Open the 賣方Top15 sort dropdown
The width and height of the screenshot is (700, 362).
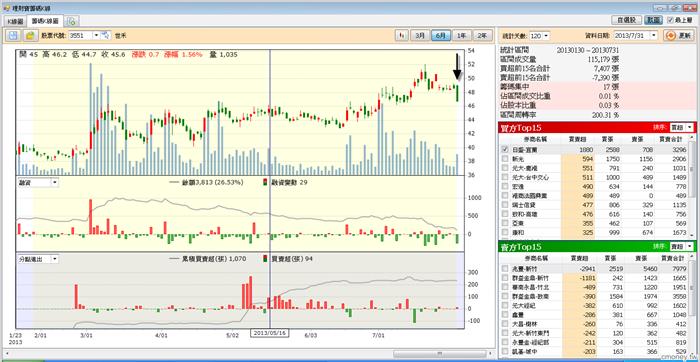pyautogui.click(x=689, y=246)
